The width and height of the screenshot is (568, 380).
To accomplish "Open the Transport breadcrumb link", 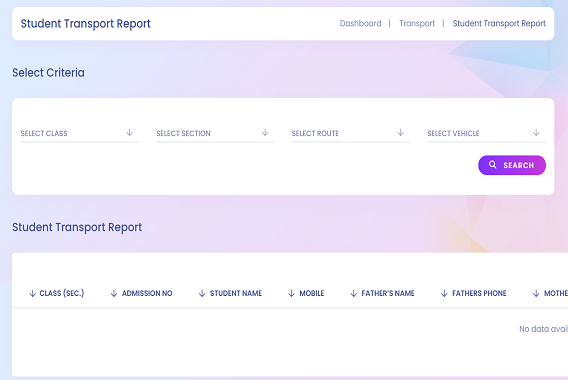I will click(x=417, y=24).
